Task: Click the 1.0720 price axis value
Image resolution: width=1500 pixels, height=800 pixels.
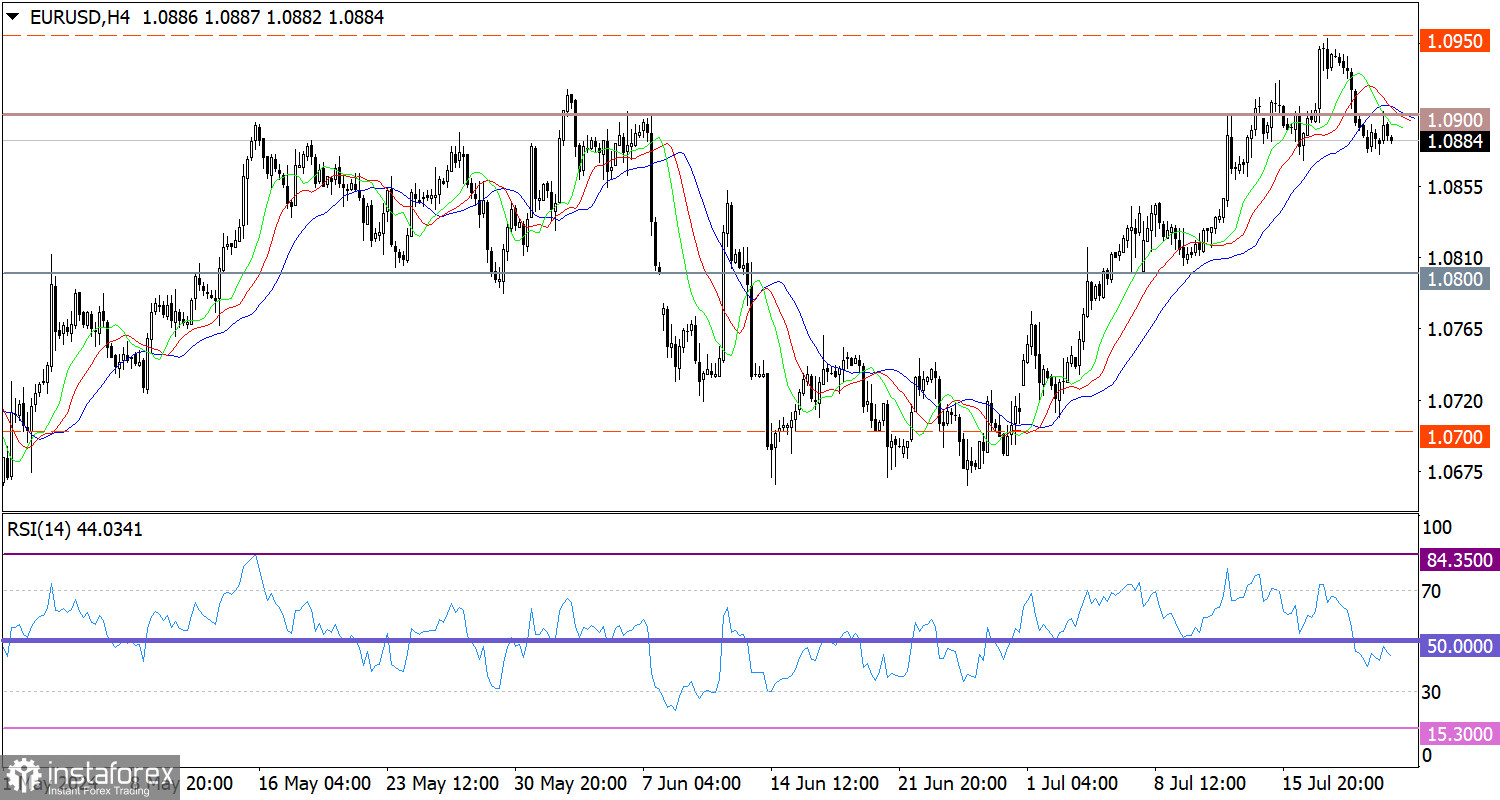Action: point(1453,401)
